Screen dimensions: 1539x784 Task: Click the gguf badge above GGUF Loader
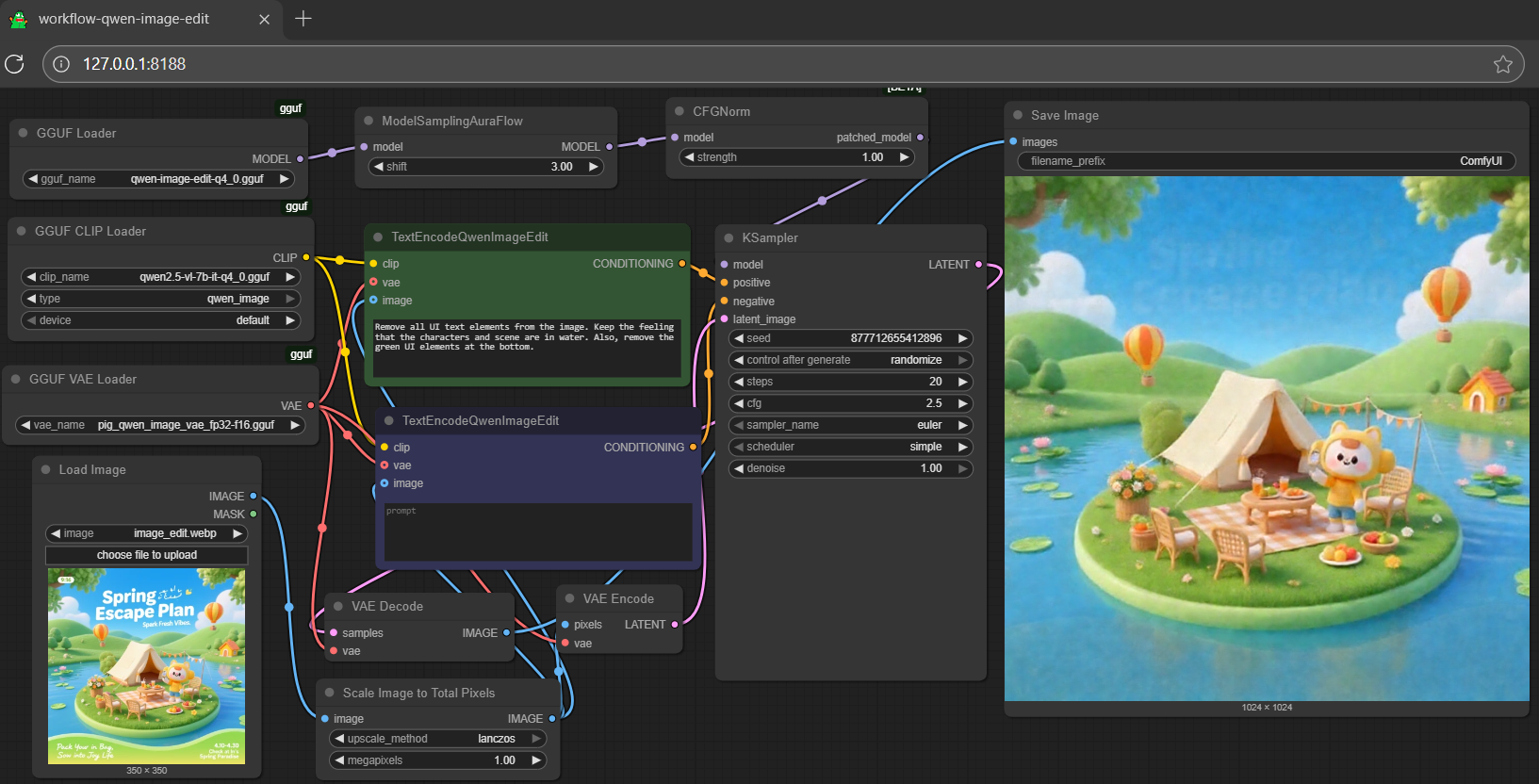[x=290, y=108]
